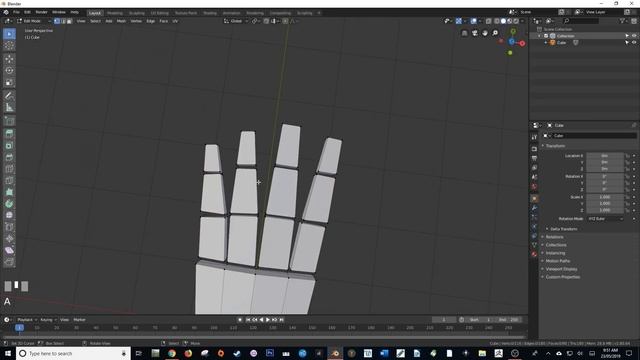Click the Scale X value field
The image size is (640, 360).
click(x=605, y=197)
